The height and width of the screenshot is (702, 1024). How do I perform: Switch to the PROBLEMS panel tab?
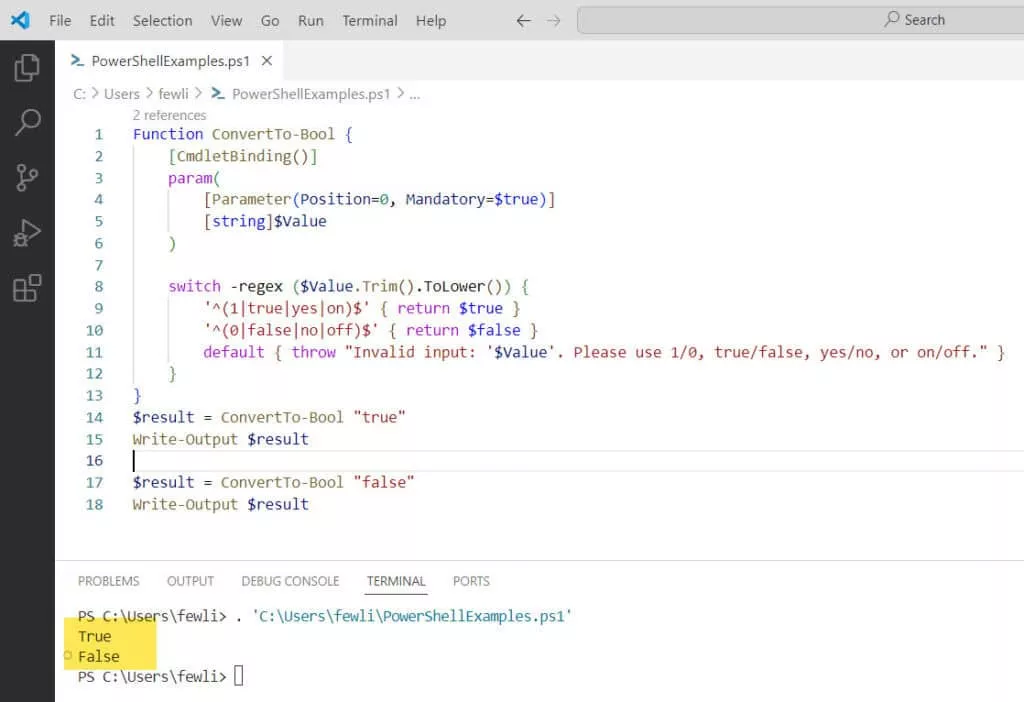click(108, 581)
